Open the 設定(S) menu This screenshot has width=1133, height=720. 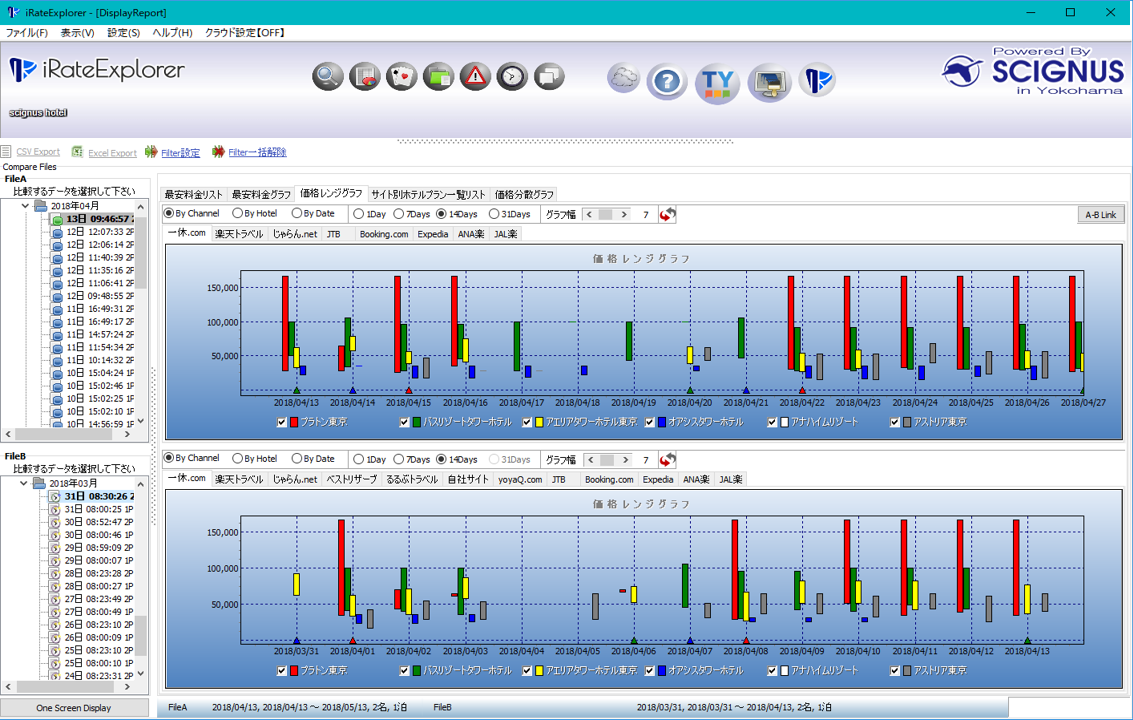pos(123,33)
